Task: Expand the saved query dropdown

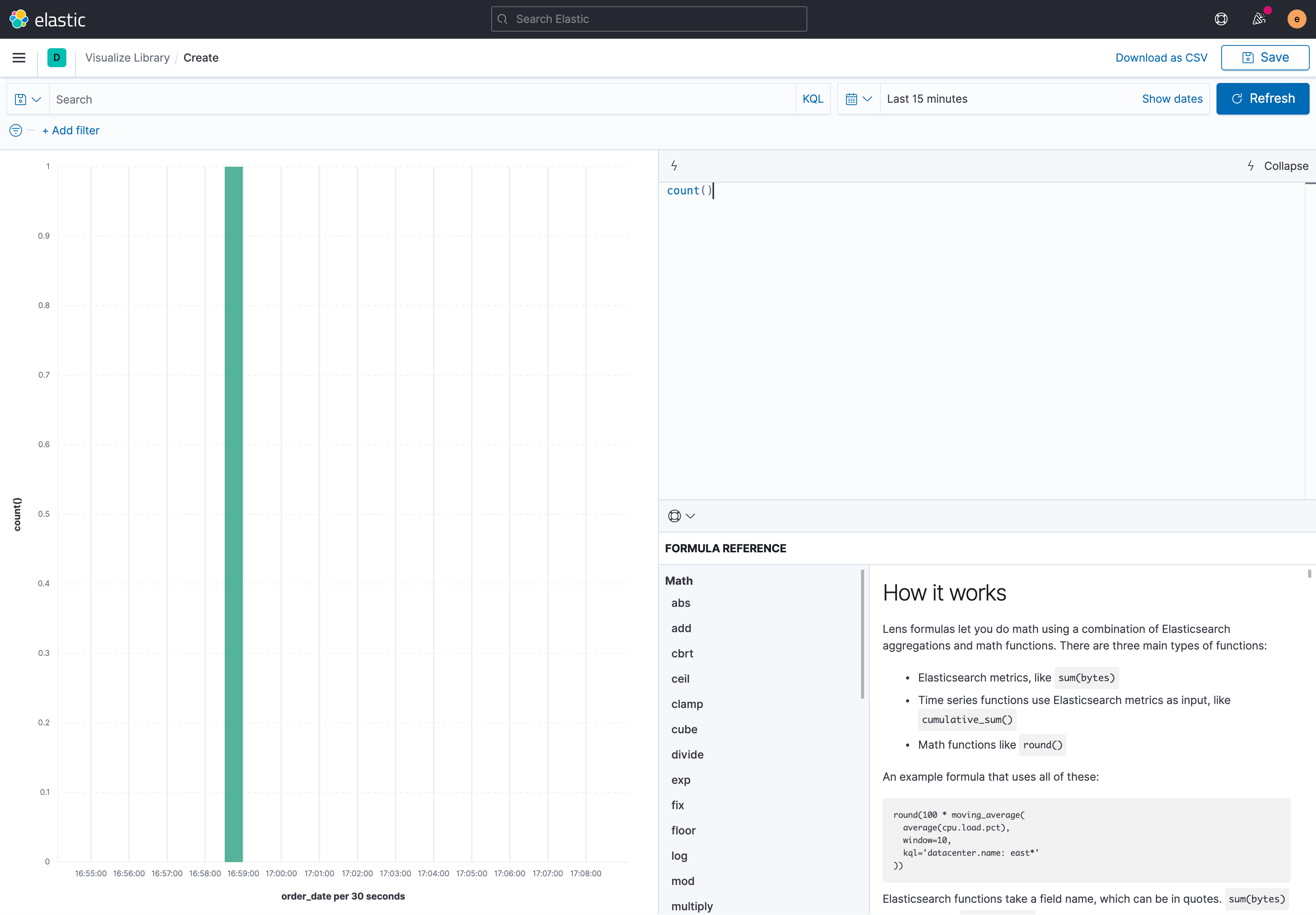Action: click(x=28, y=99)
